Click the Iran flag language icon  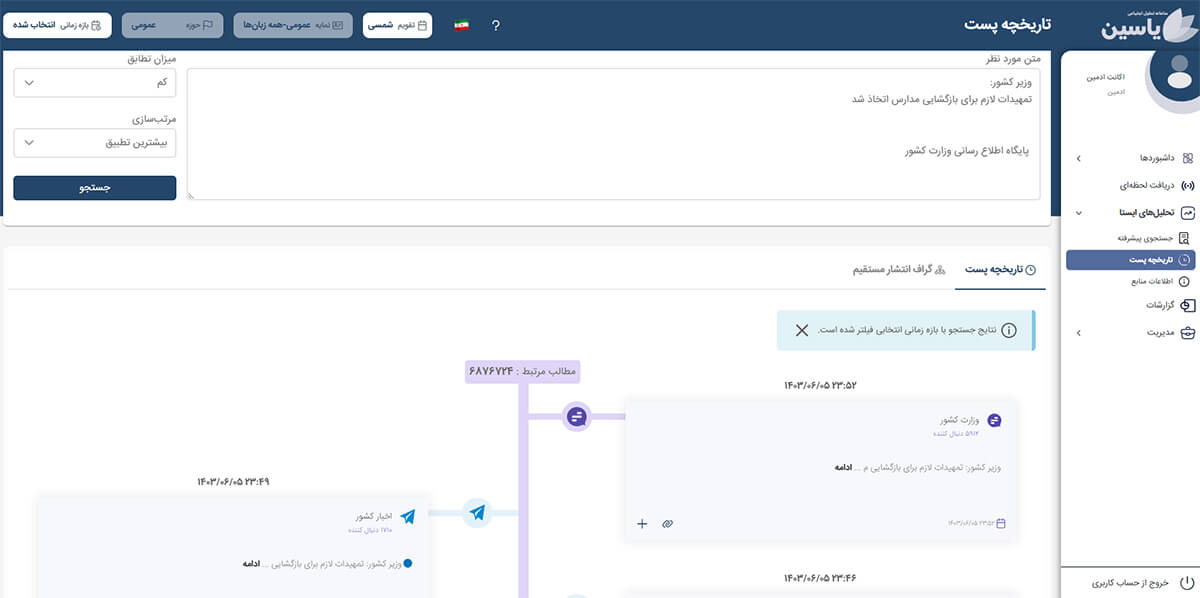(461, 25)
